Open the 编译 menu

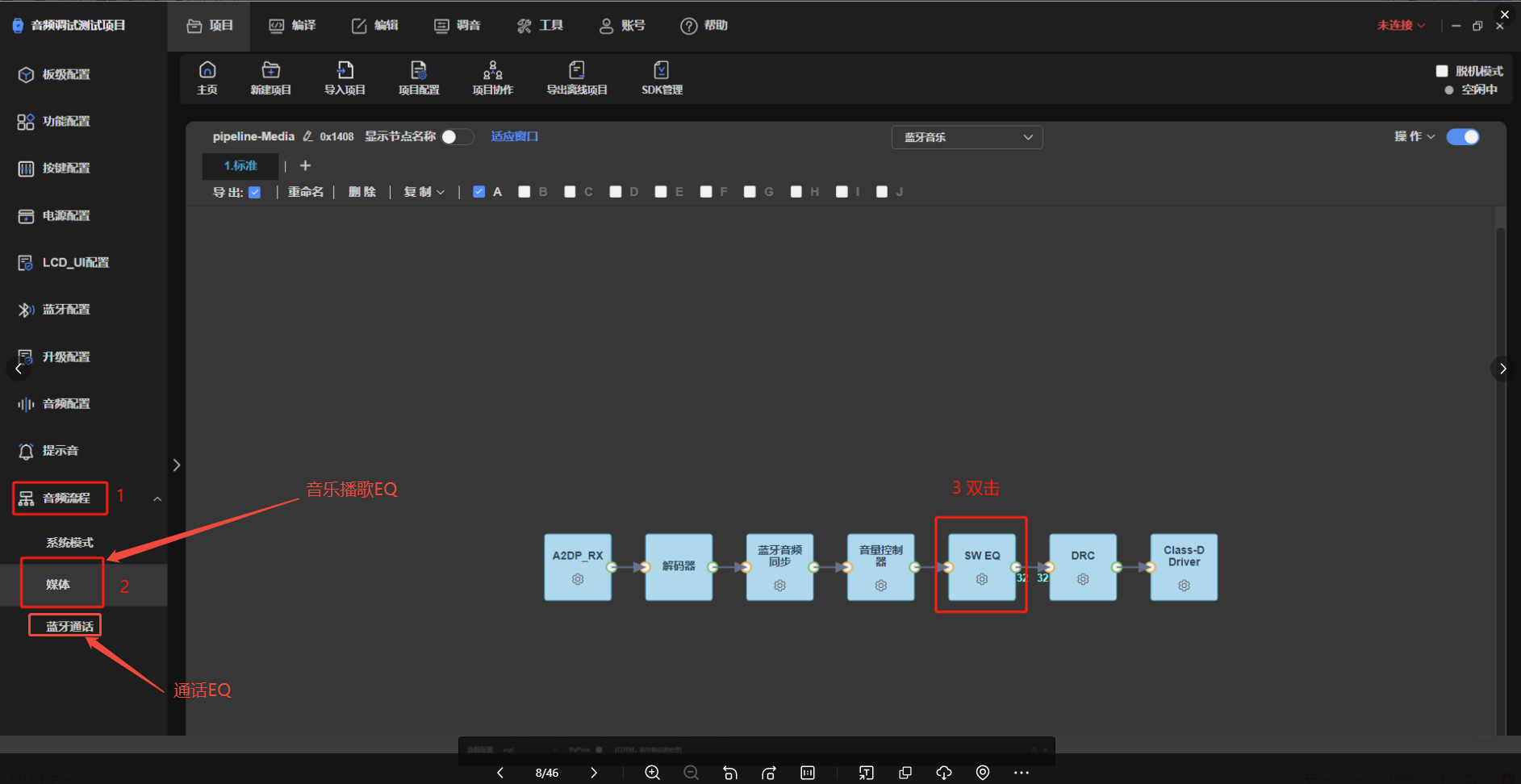click(x=292, y=26)
